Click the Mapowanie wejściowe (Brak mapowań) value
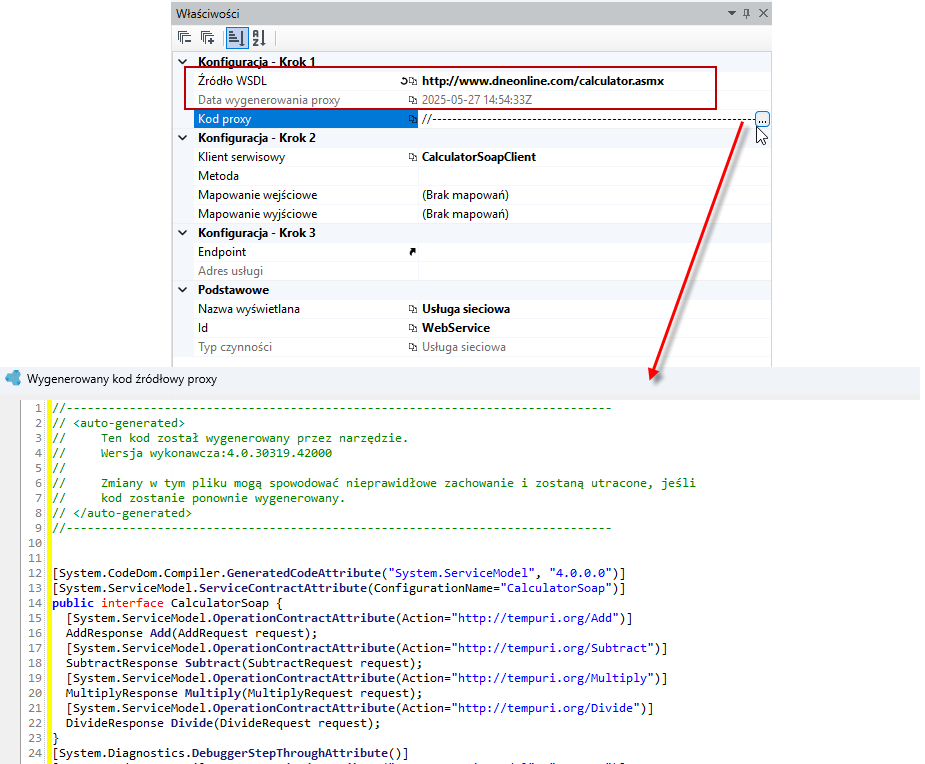Screen dimensions: 925x764 click(465, 195)
